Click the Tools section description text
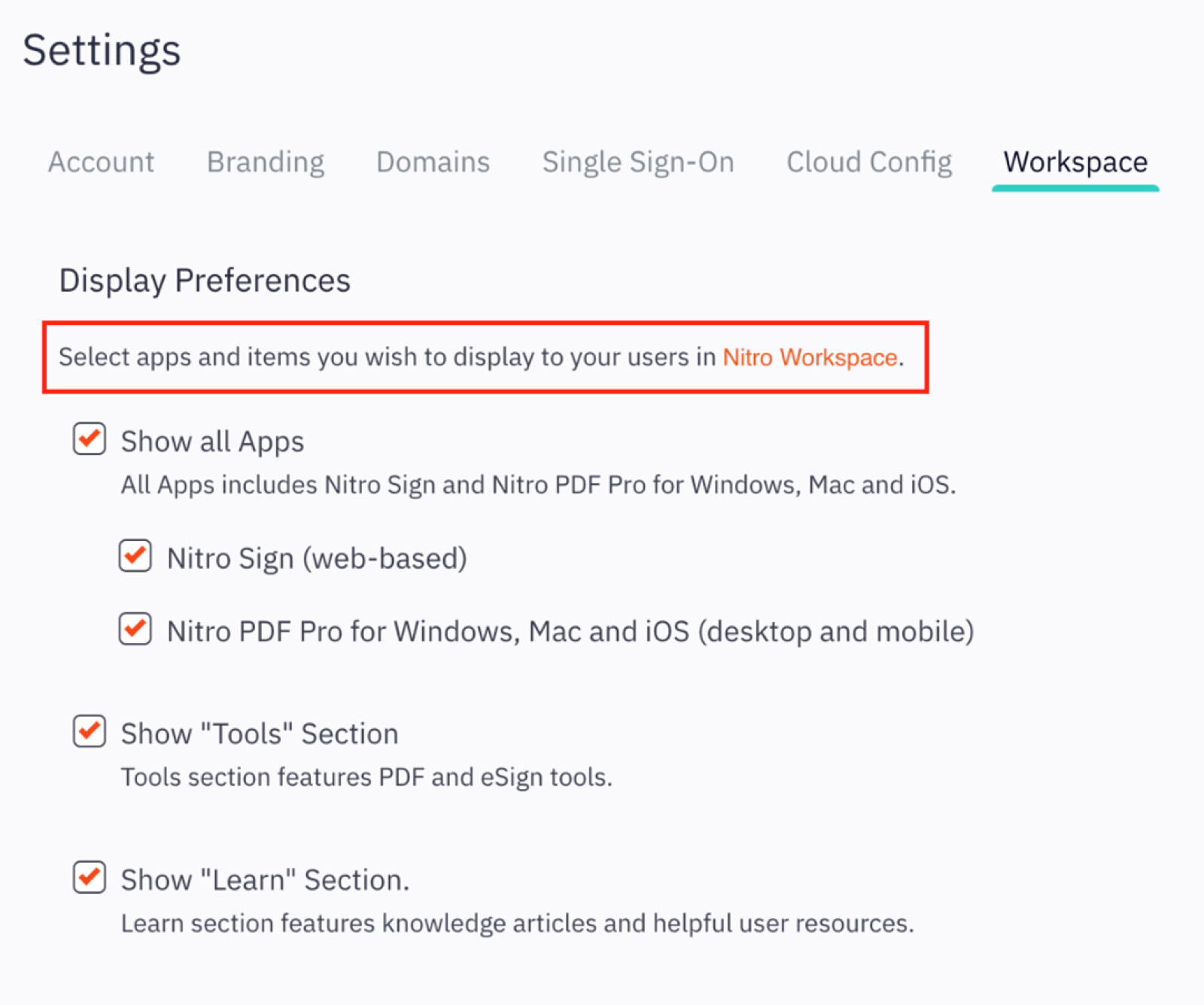This screenshot has height=1005, width=1204. pyautogui.click(x=366, y=776)
